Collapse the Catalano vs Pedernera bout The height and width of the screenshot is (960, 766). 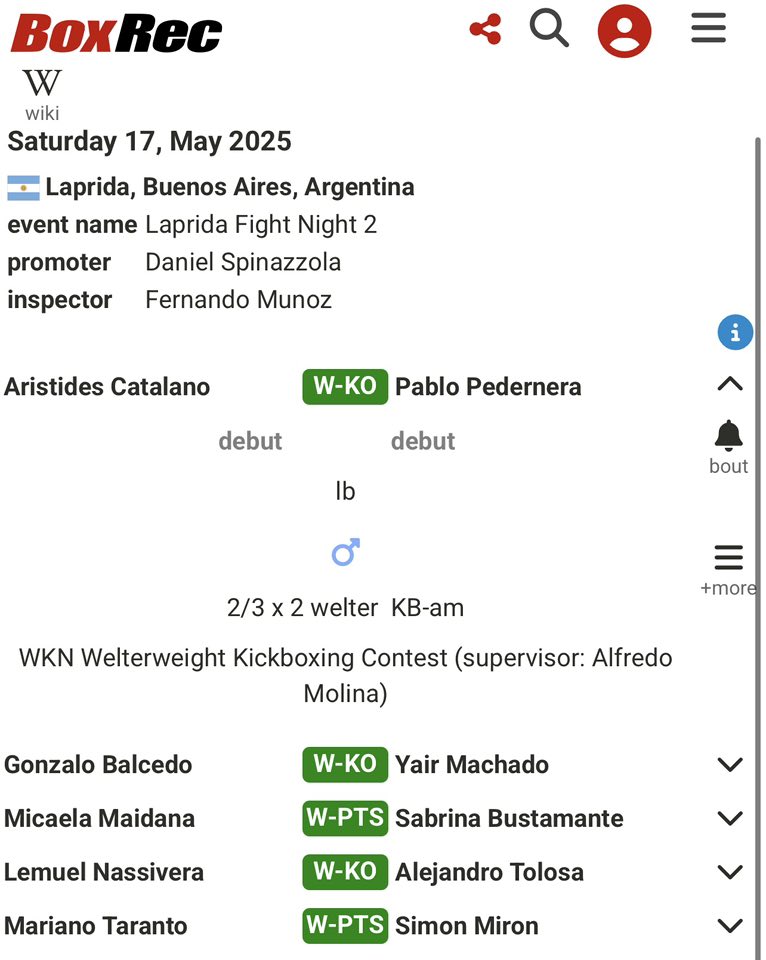[x=730, y=384]
